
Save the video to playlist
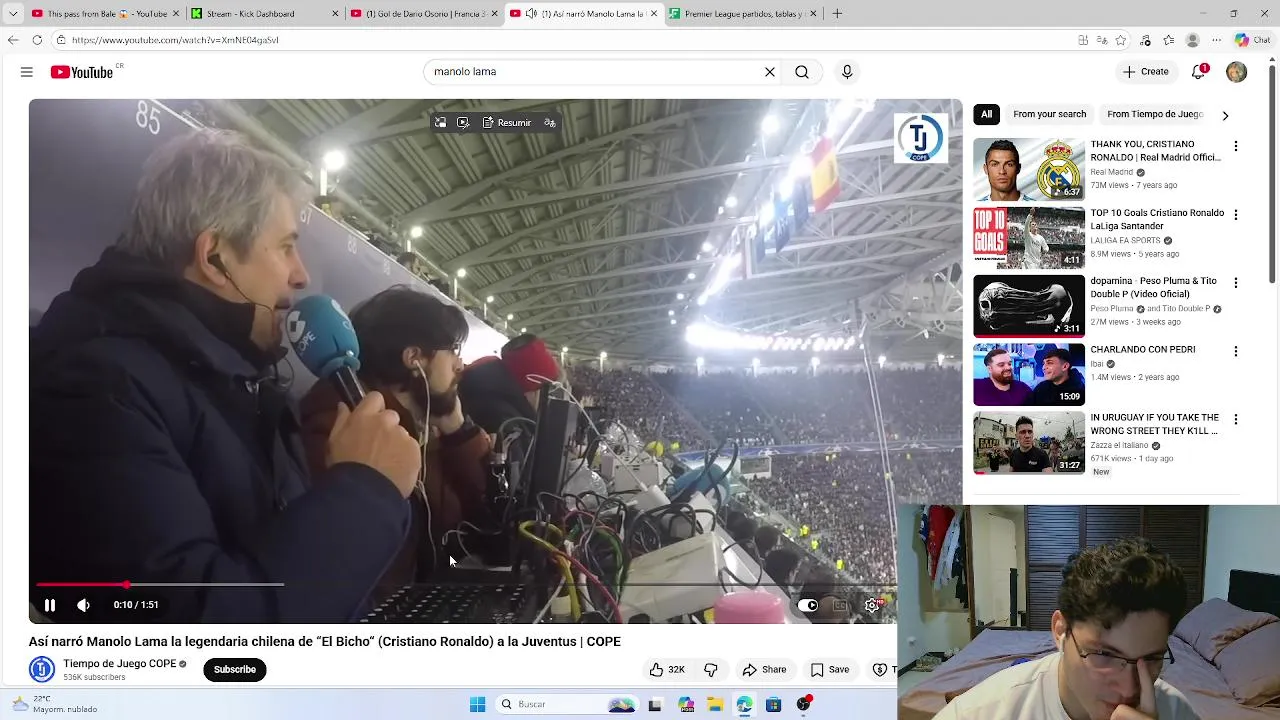point(830,670)
